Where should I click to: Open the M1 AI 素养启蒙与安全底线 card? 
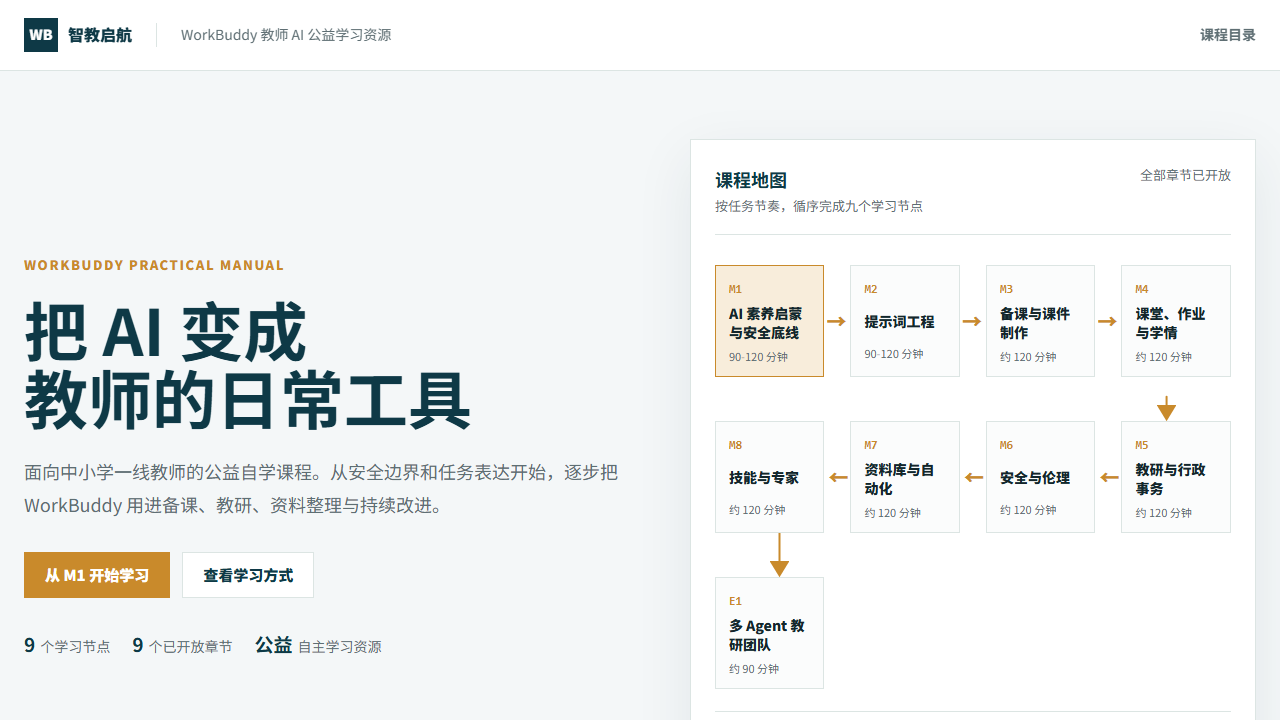pos(769,321)
